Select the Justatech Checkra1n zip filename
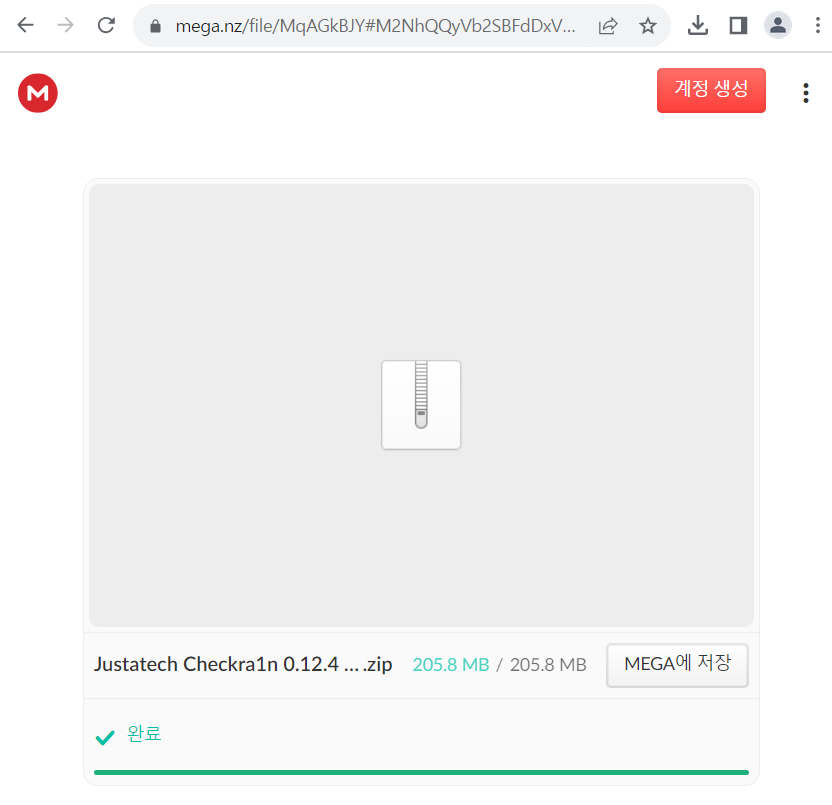 click(243, 664)
